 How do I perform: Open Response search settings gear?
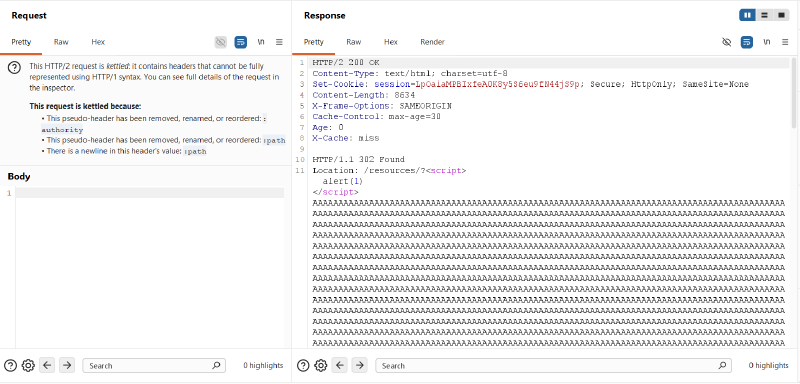click(320, 365)
